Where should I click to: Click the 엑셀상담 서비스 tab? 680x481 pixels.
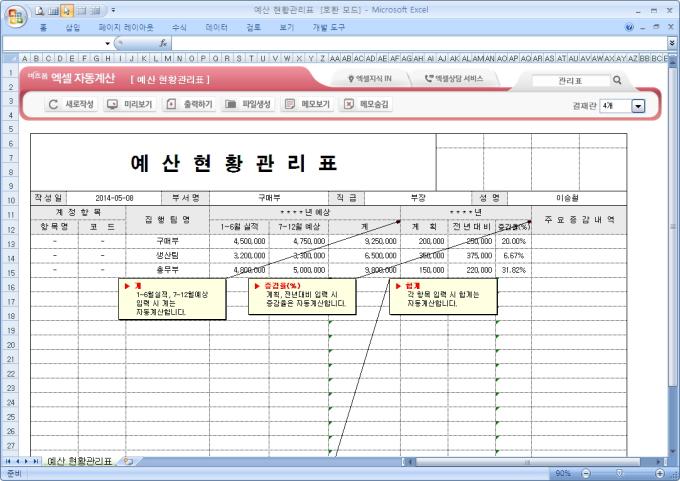[x=454, y=79]
